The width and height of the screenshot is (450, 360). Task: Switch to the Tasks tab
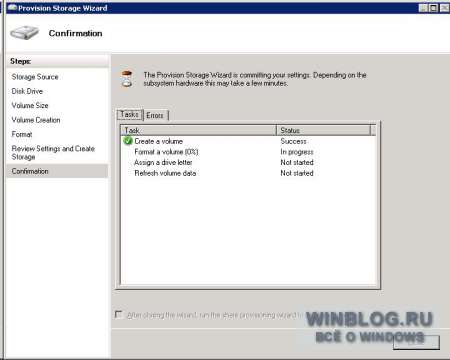[130, 115]
